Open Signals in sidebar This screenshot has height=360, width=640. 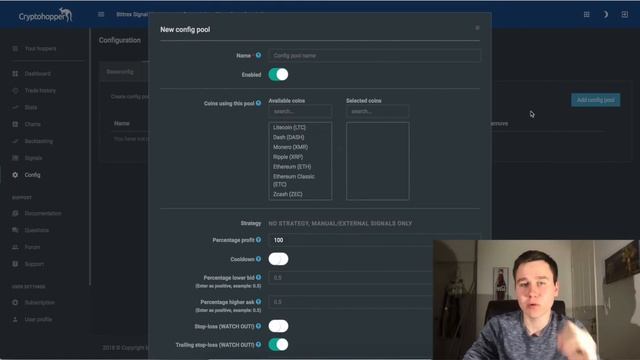(33, 158)
